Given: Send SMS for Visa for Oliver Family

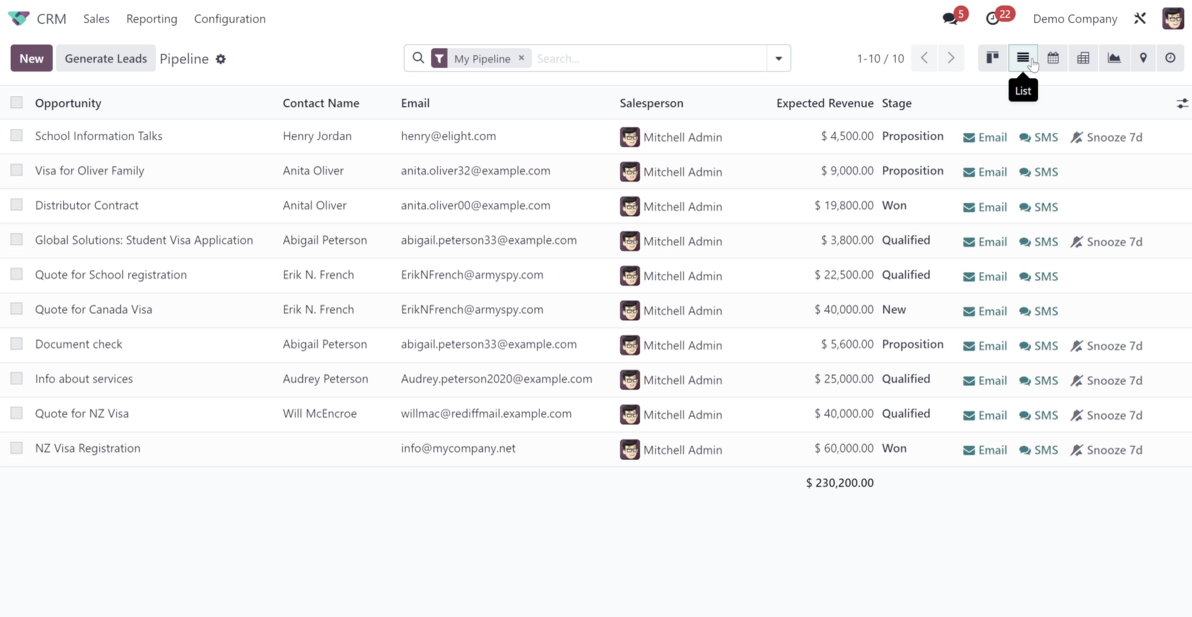Looking at the screenshot, I should (x=1038, y=172).
